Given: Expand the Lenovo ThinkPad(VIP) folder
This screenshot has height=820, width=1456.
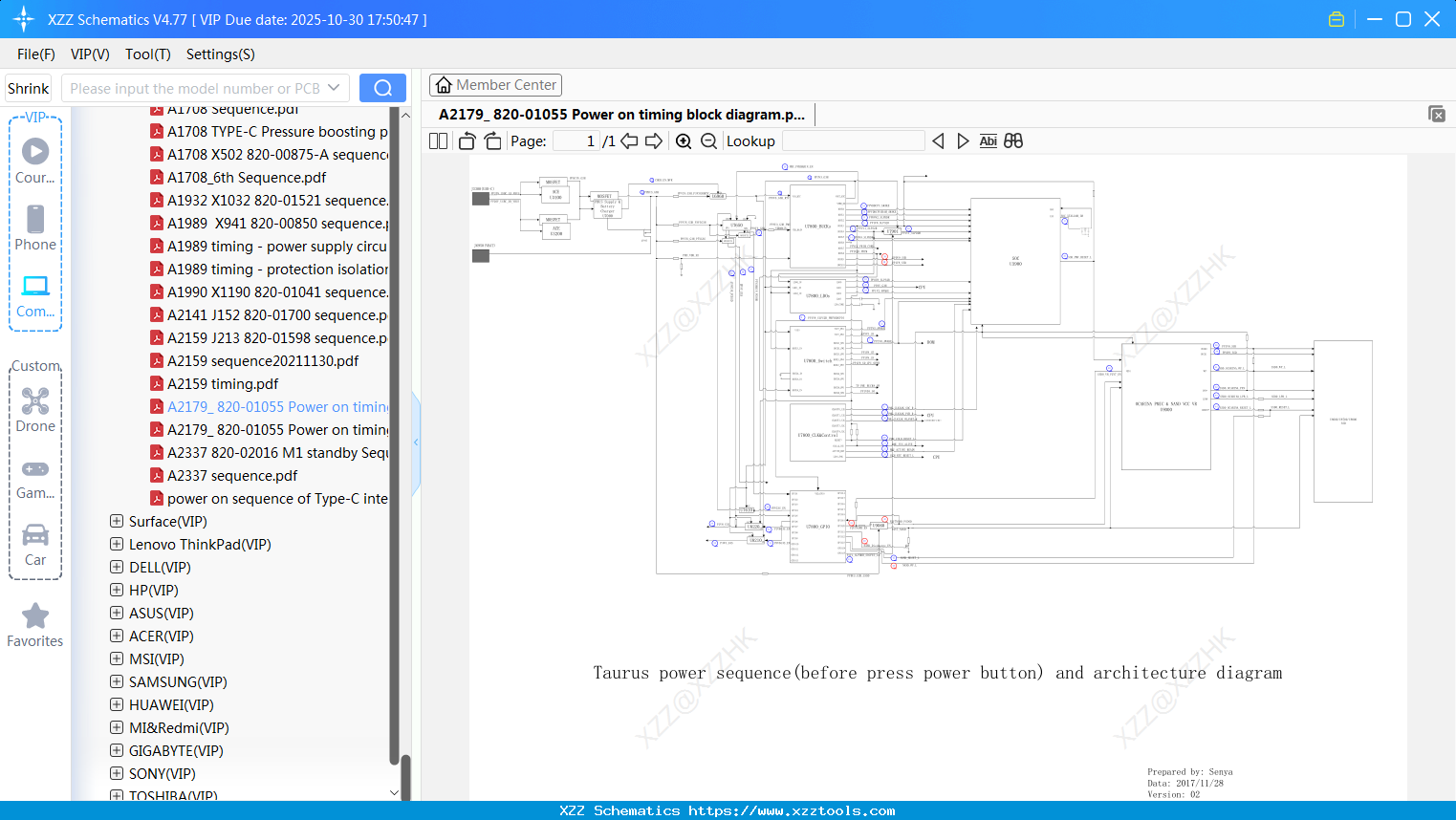Looking at the screenshot, I should point(117,545).
